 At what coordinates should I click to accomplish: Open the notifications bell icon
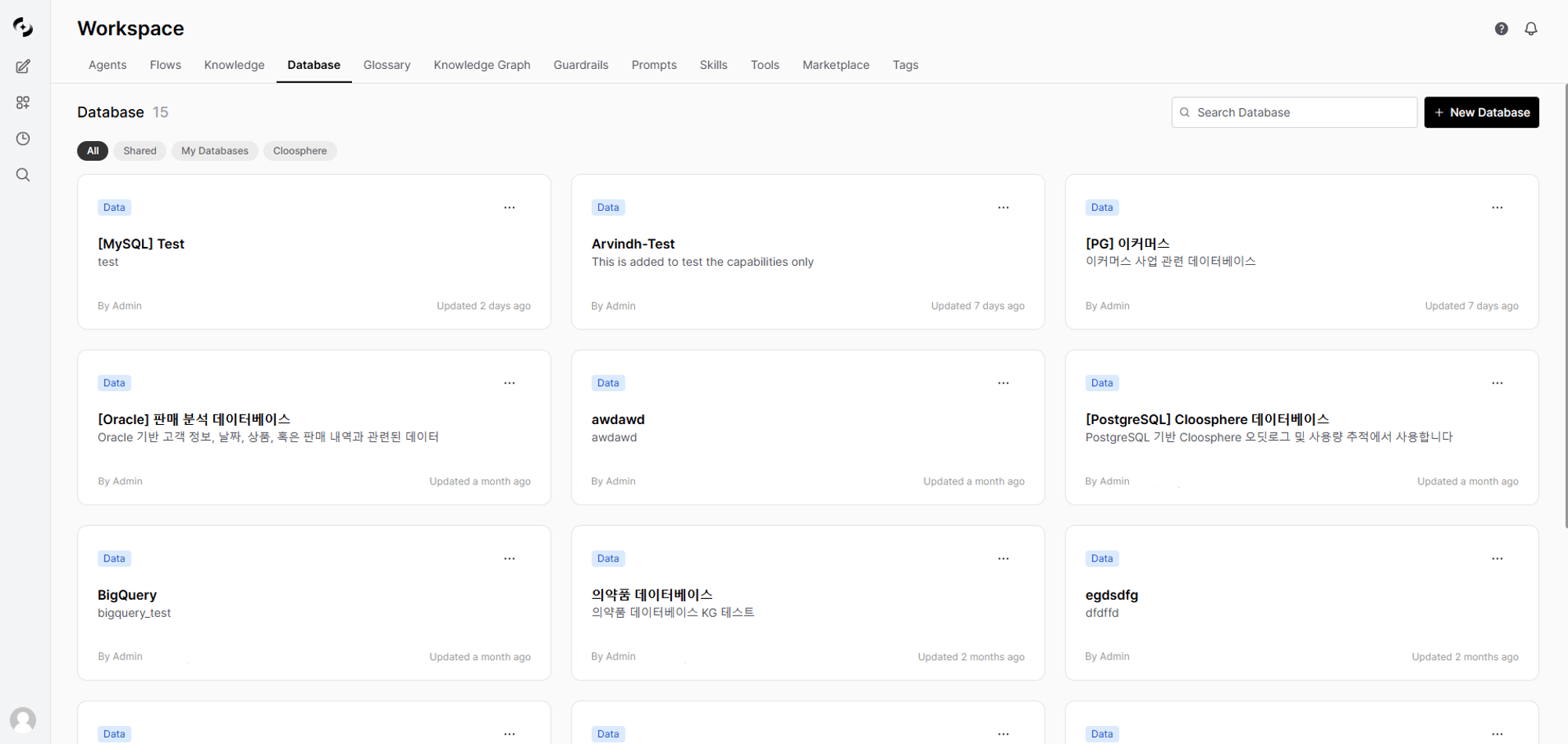point(1531,29)
